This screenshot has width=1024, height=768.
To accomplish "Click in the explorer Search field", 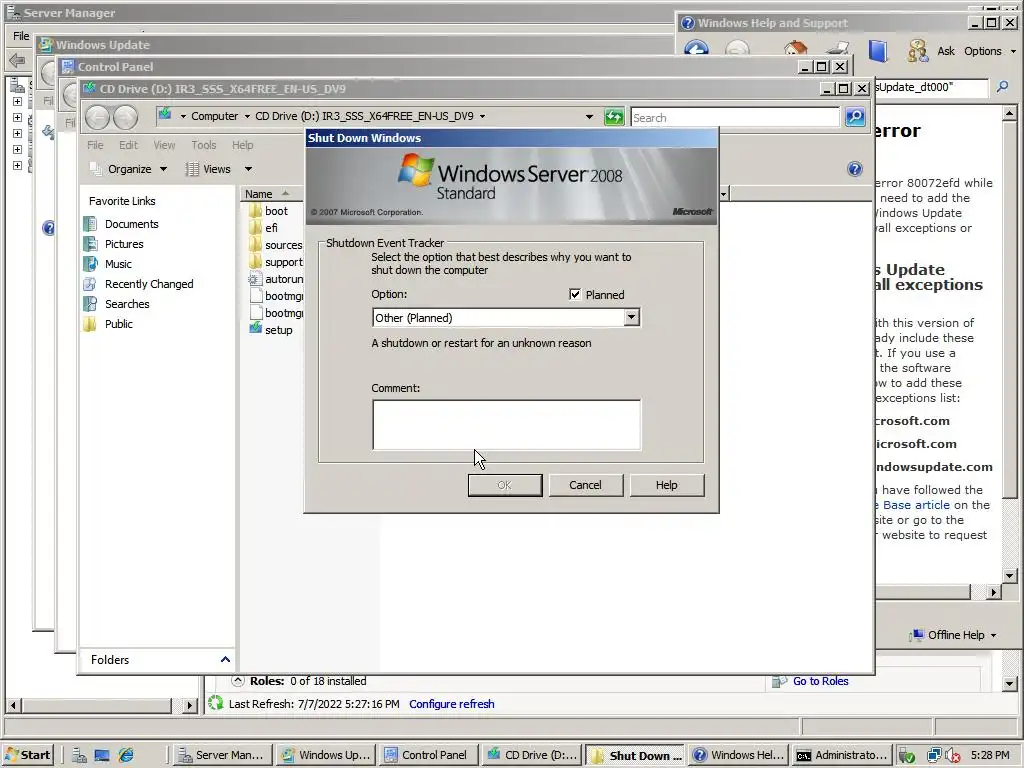I will coord(735,118).
